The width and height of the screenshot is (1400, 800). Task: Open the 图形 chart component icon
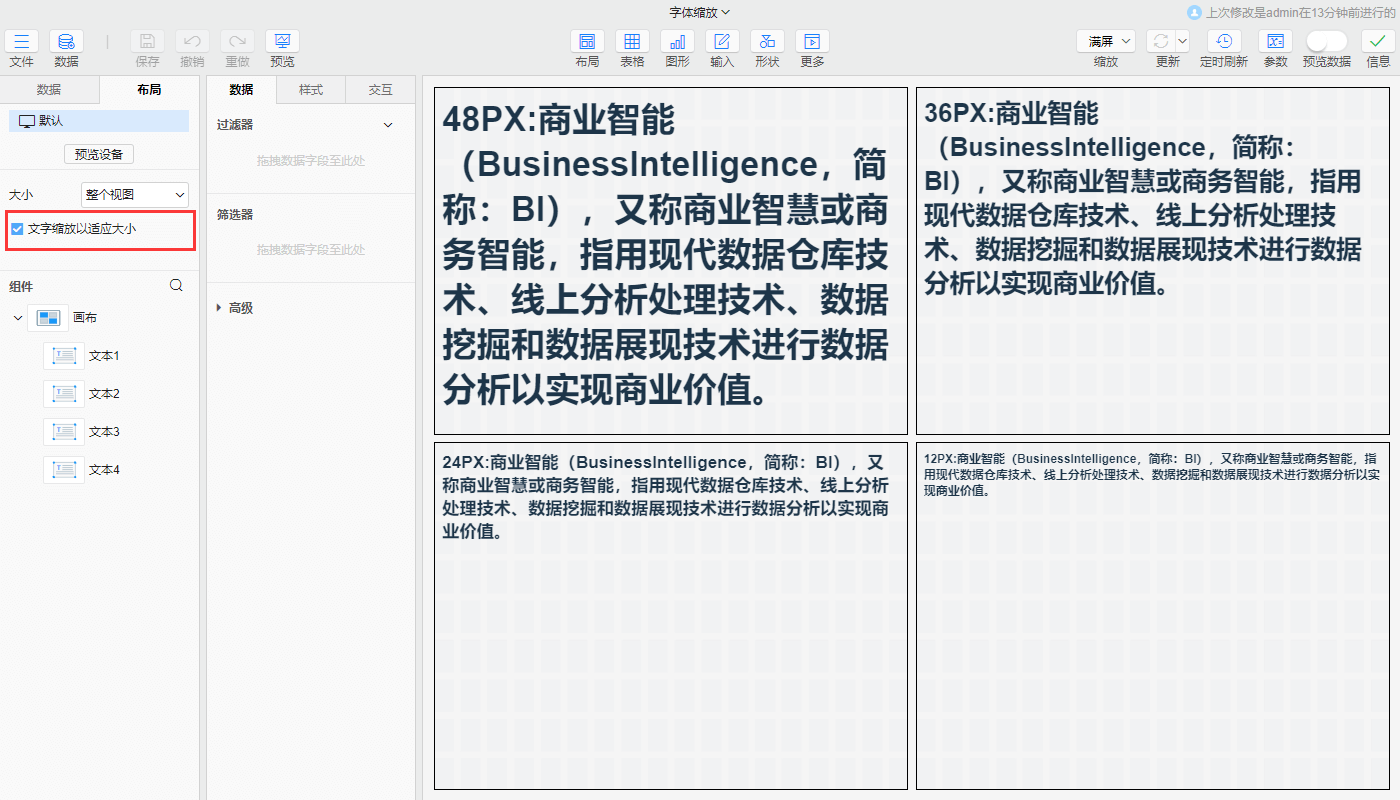[677, 41]
